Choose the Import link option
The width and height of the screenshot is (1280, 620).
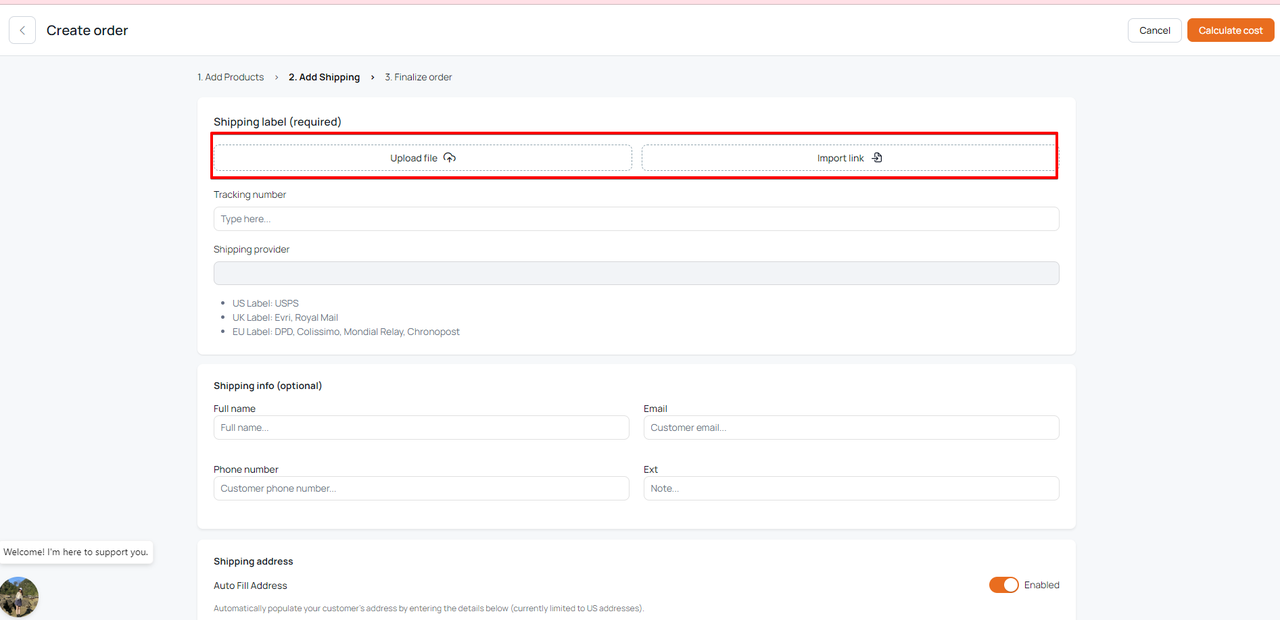(848, 158)
